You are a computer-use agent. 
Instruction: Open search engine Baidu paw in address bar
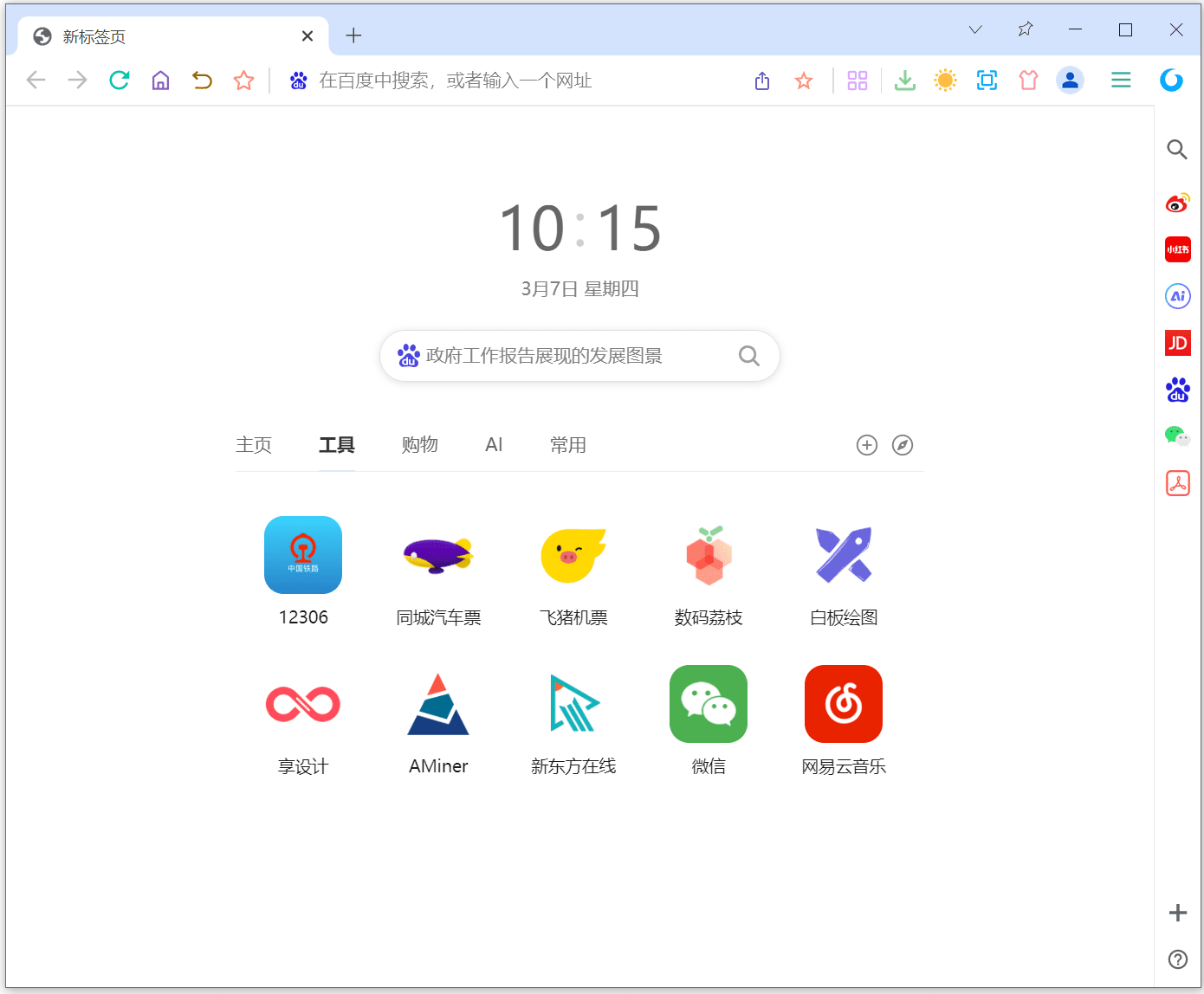(x=298, y=81)
